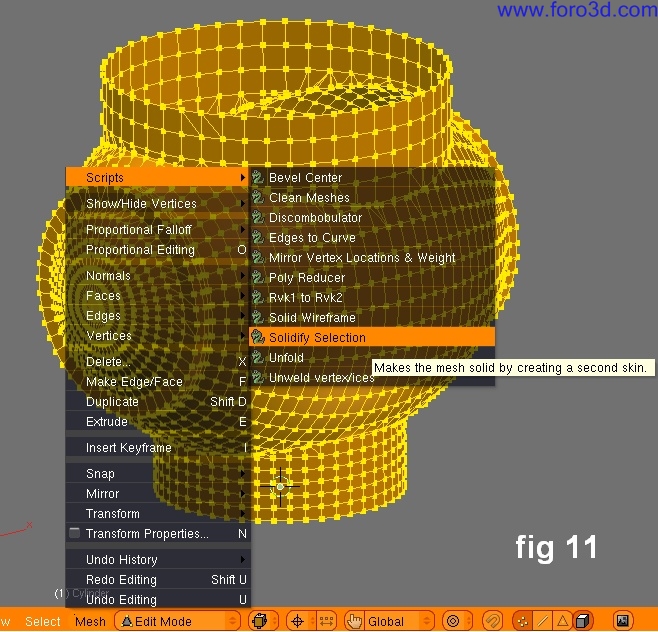Click the render image icon in header

tap(623, 621)
